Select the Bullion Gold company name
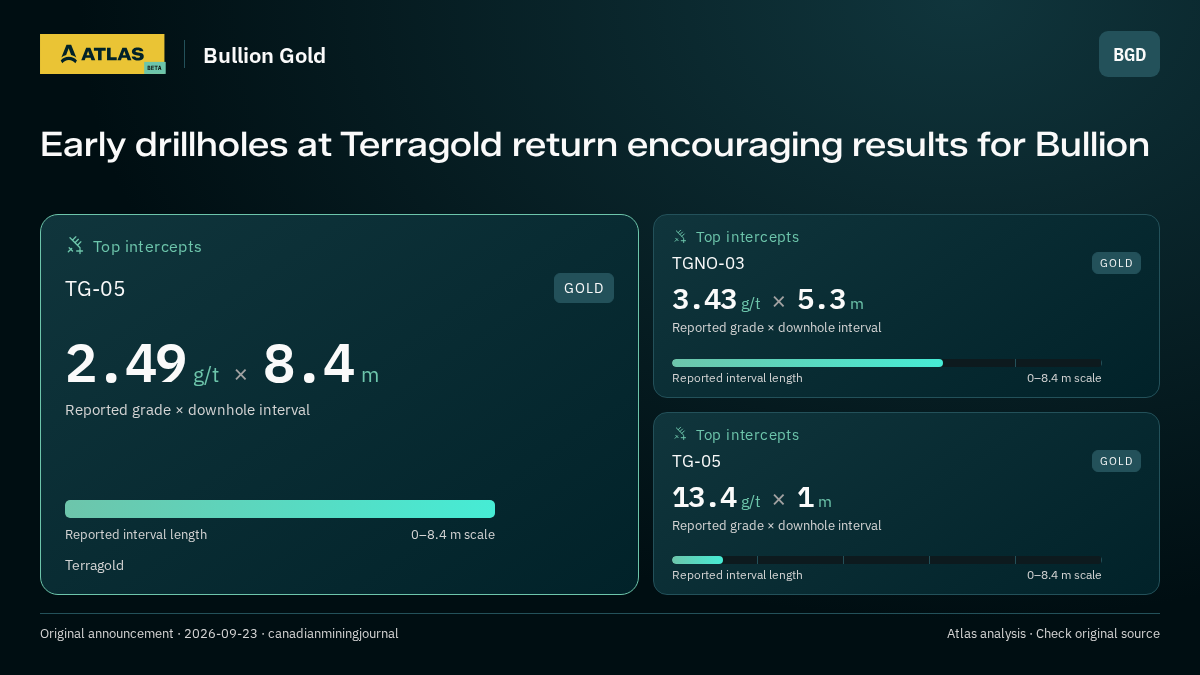1200x675 pixels. tap(264, 55)
